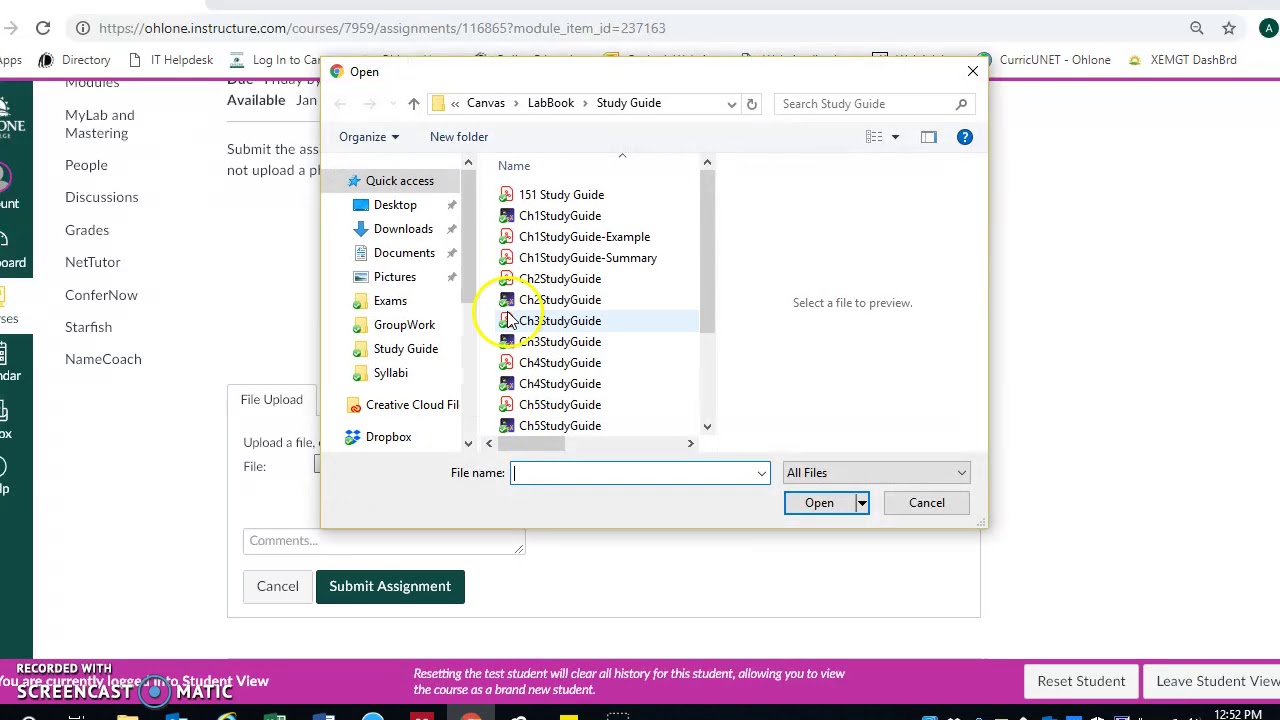This screenshot has height=720, width=1280.
Task: Select the Ch1StudyGuide-Example file
Action: click(584, 237)
